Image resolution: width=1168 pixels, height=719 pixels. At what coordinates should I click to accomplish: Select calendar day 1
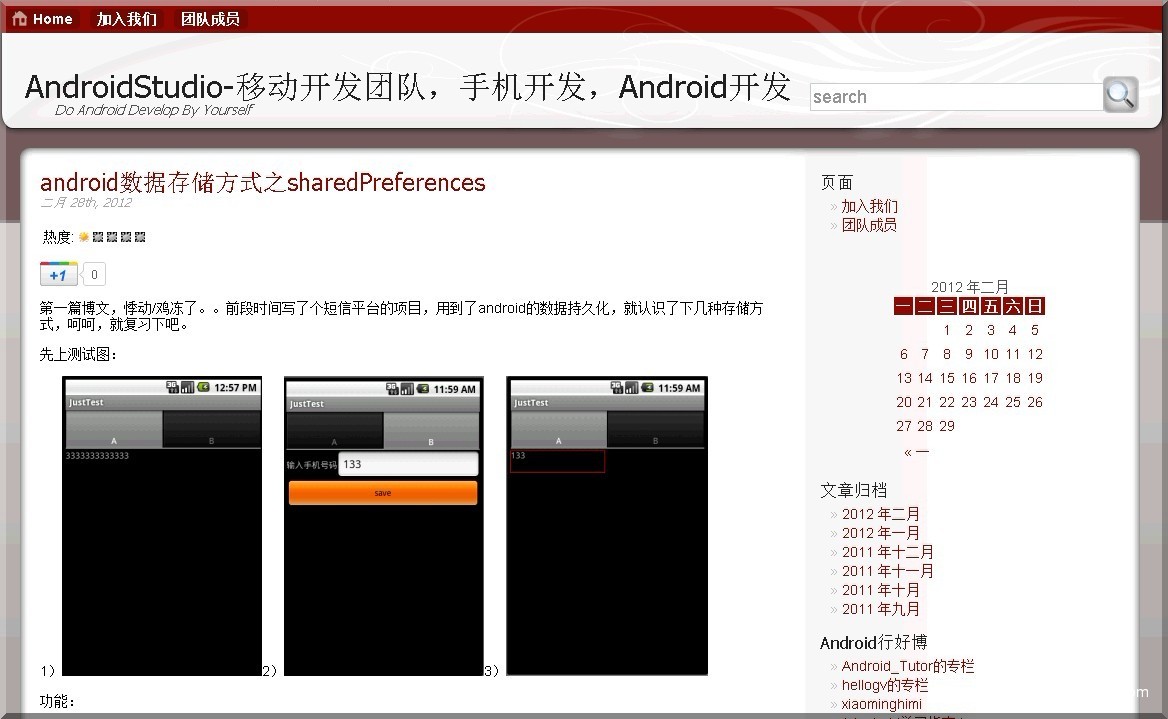[x=947, y=330]
